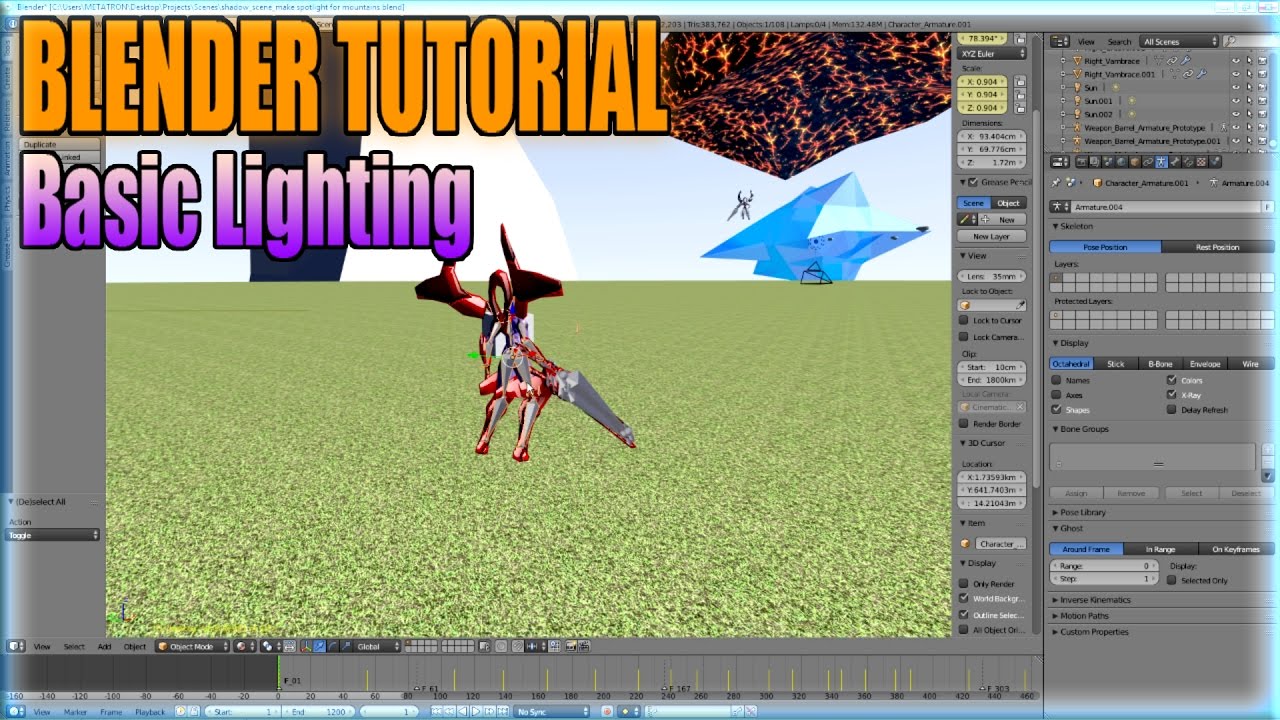Image resolution: width=1280 pixels, height=720 pixels.
Task: Enable the Delay Refresh checkbox
Action: tap(1171, 410)
